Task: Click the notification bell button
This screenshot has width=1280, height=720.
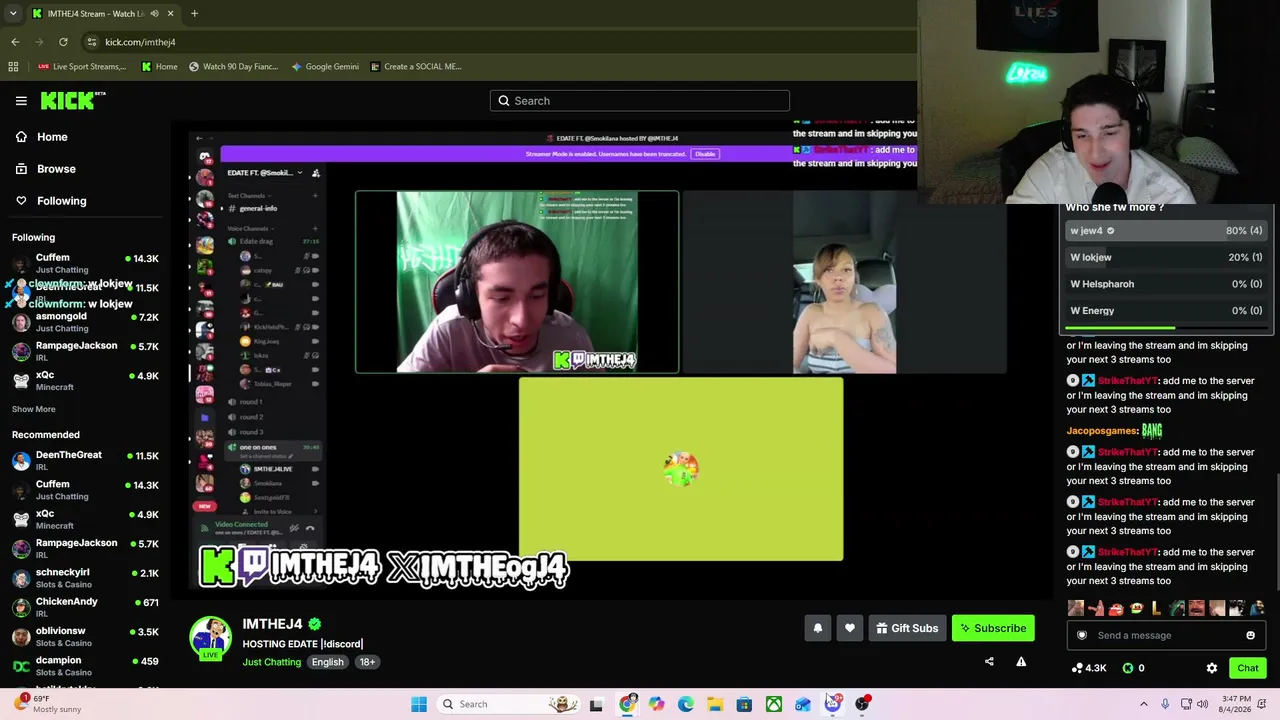Action: tap(817, 628)
